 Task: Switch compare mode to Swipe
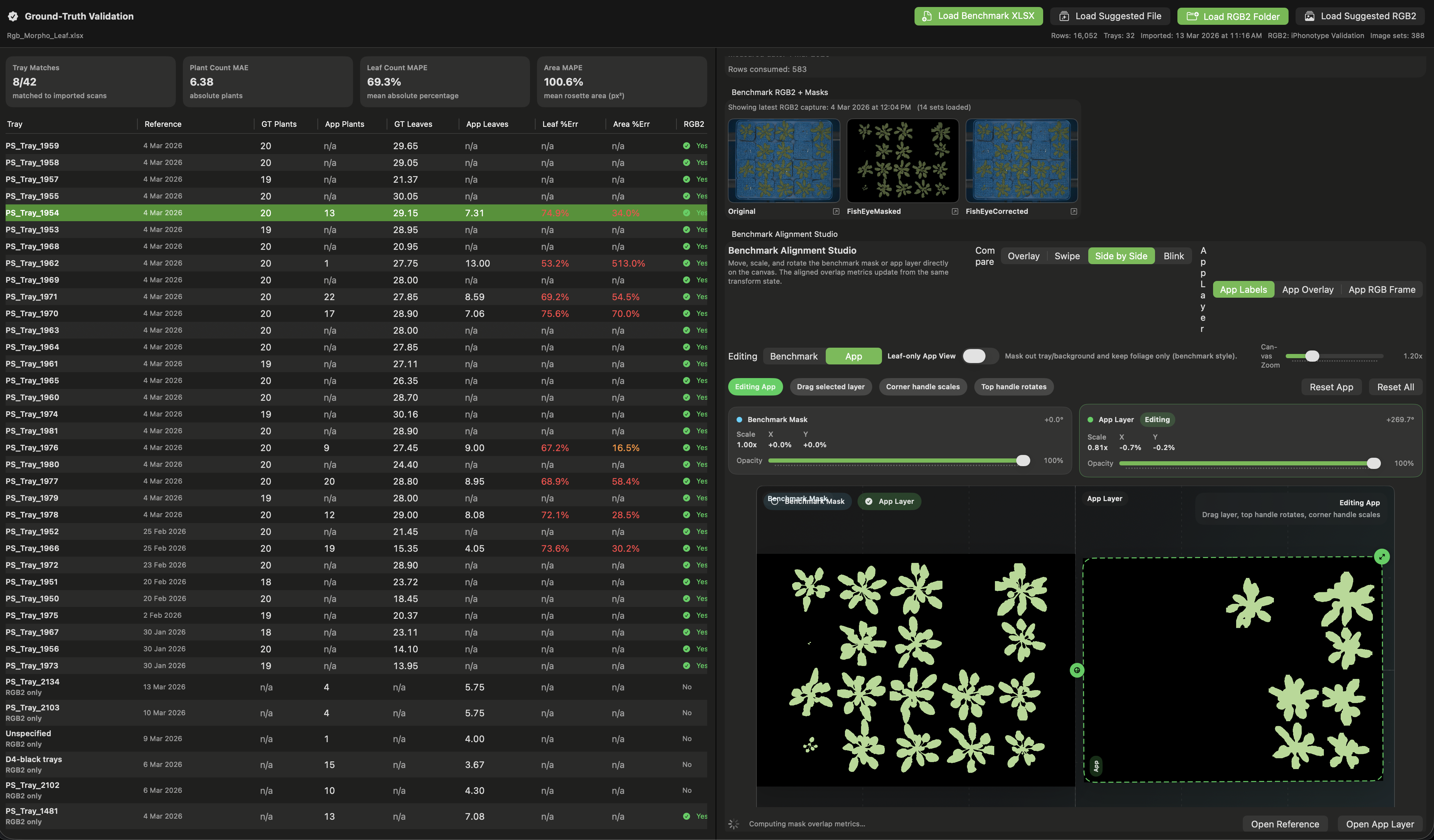coord(1067,256)
